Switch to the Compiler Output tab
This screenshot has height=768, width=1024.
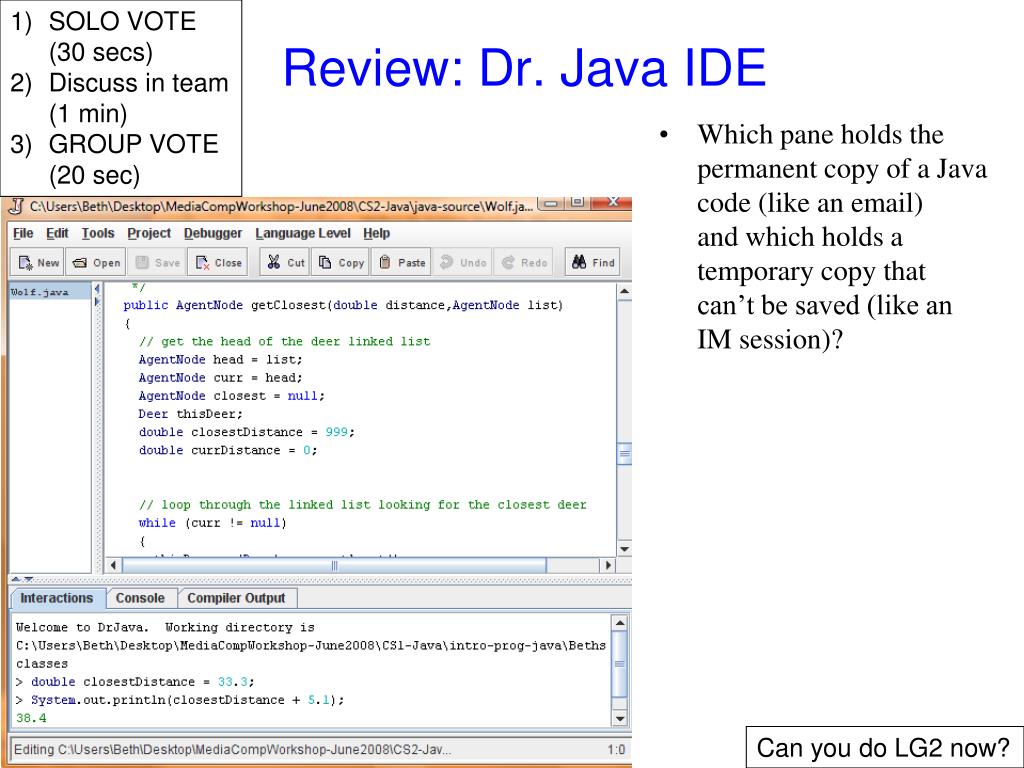click(x=236, y=598)
